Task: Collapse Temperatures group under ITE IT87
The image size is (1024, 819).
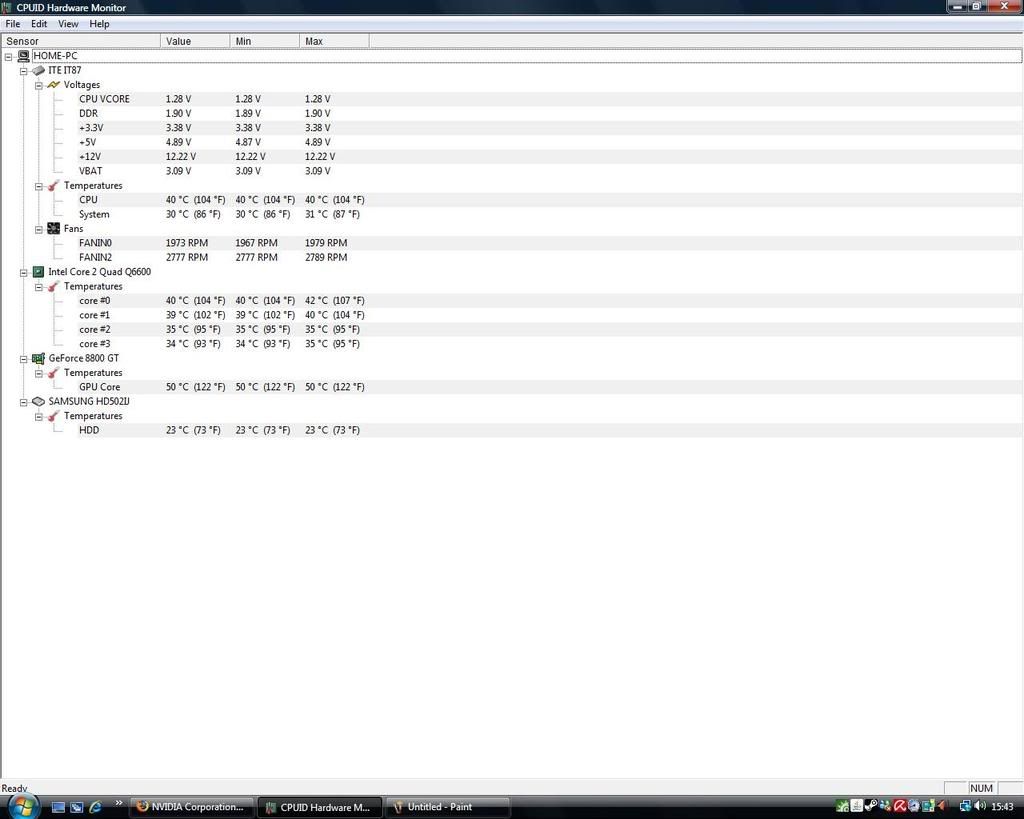Action: [x=39, y=186]
